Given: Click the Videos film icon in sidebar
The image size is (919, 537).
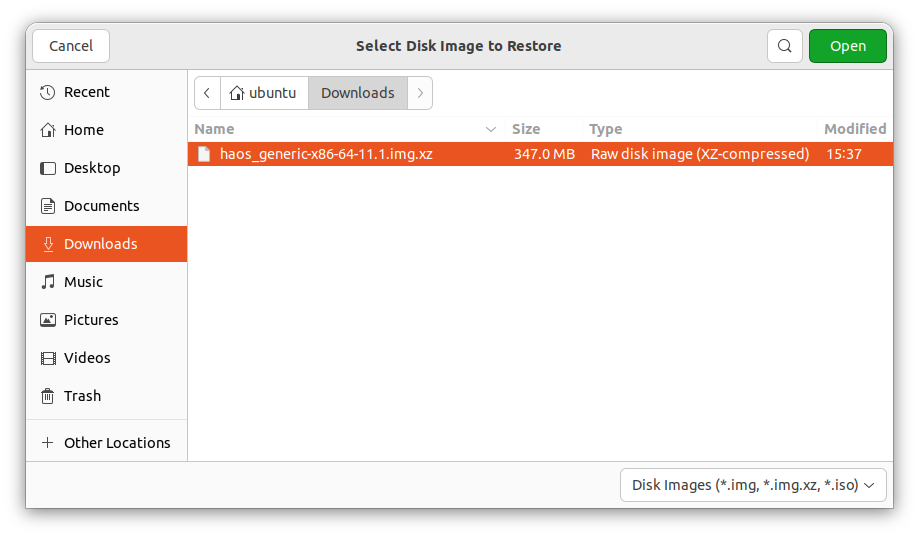Looking at the screenshot, I should click(x=47, y=358).
